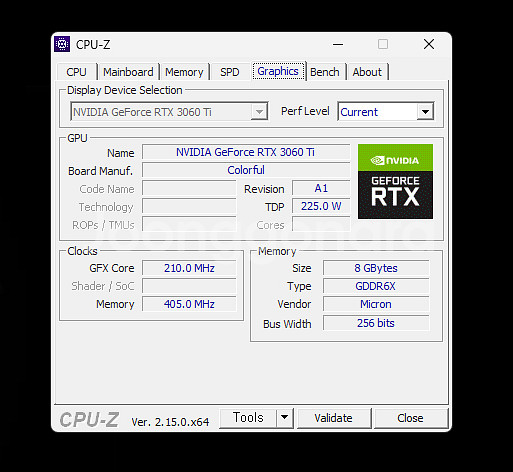
Task: Click the Memory clock 405.0 MHz value
Action: [189, 304]
